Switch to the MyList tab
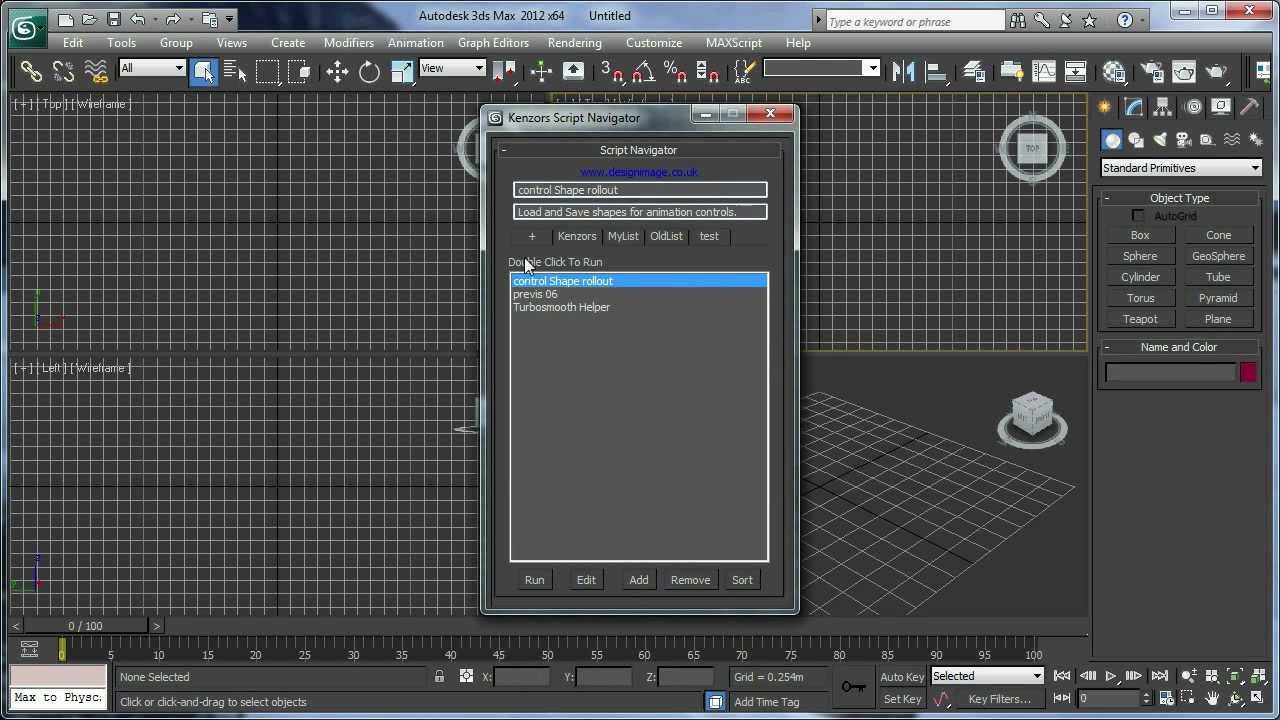Screen dimensions: 1280x720 point(623,236)
